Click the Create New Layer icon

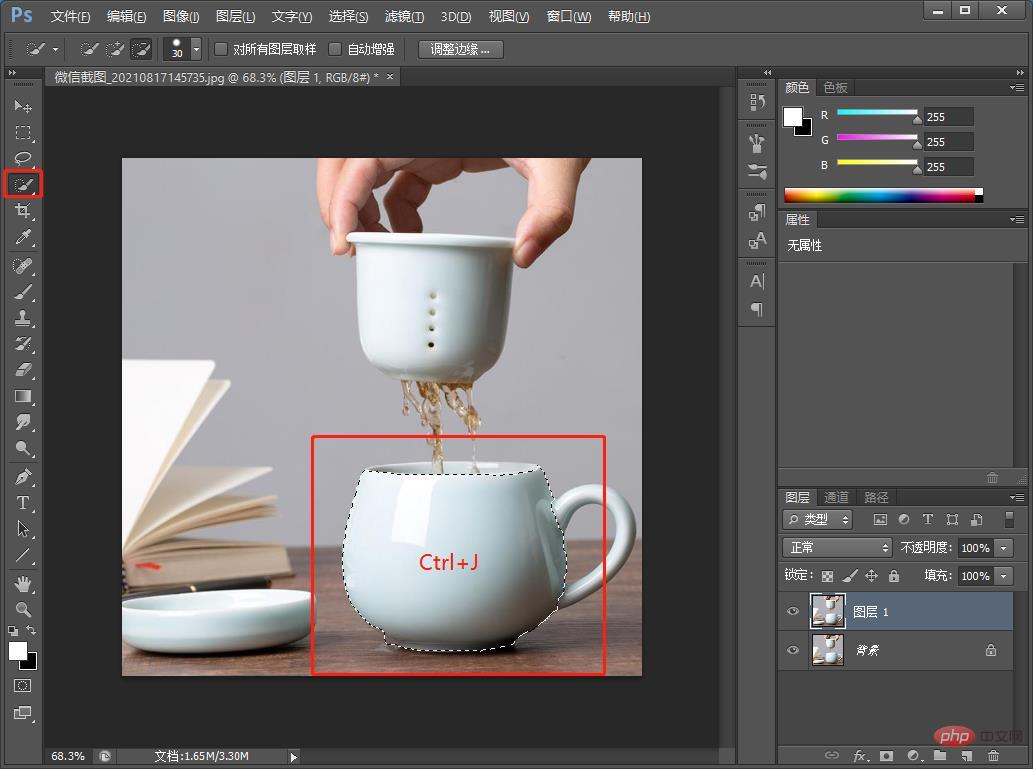pyautogui.click(x=966, y=755)
